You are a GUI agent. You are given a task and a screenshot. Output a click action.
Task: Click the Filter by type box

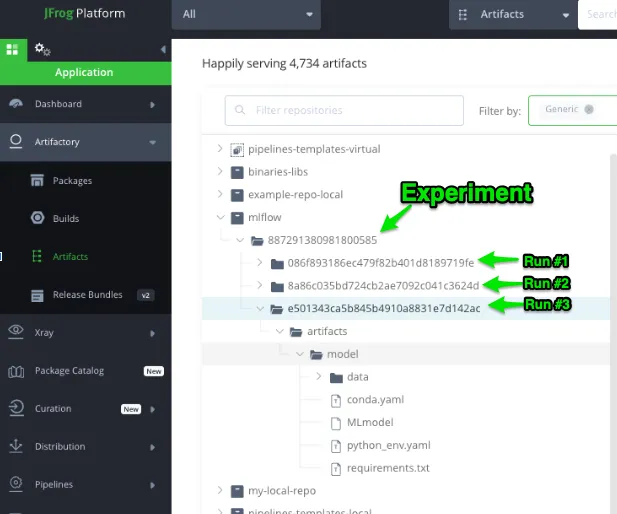click(x=573, y=111)
